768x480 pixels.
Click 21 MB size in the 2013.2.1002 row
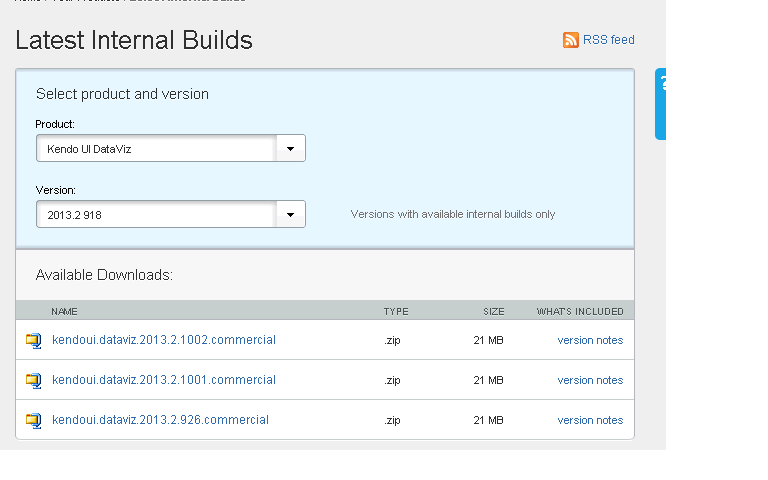pyautogui.click(x=488, y=340)
